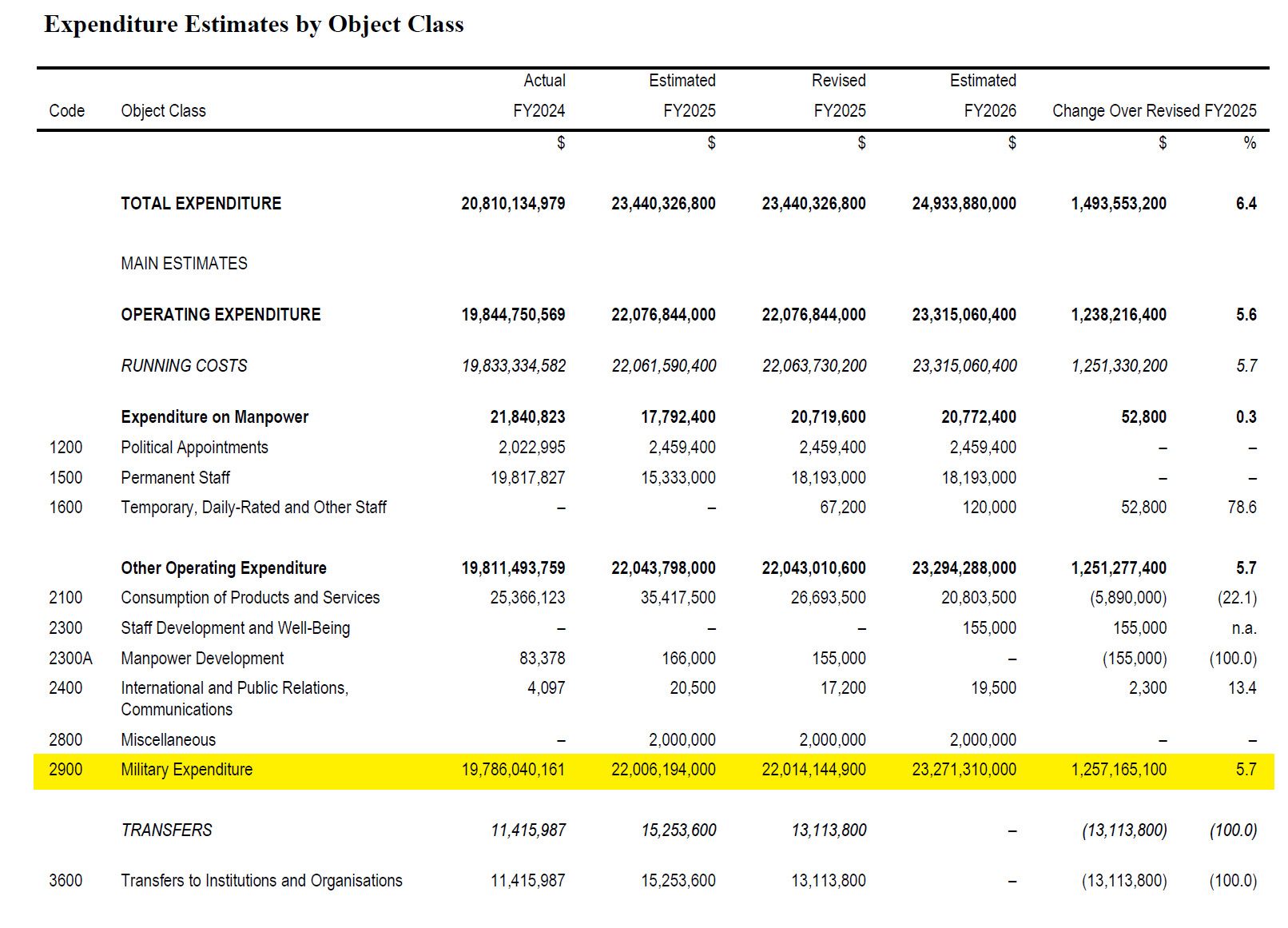The image size is (1288, 928).
Task: Click the 'Expenditure Estimates by Object Class' heading
Action: [x=254, y=25]
